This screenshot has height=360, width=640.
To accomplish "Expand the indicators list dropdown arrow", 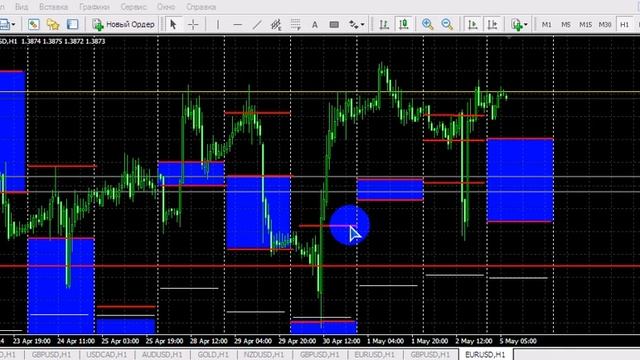I will tap(526, 25).
